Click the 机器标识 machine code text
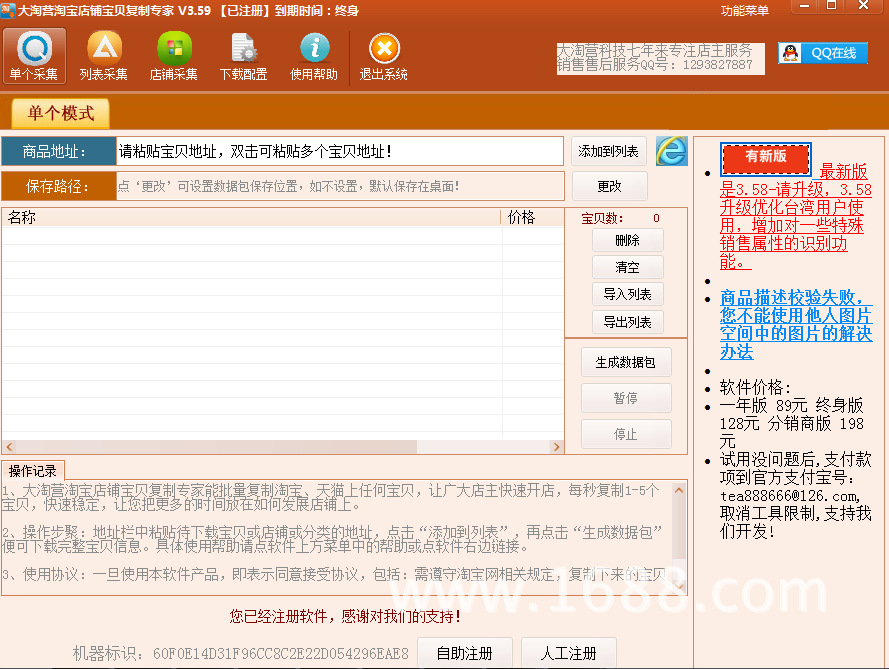This screenshot has height=669, width=889. tap(240, 654)
